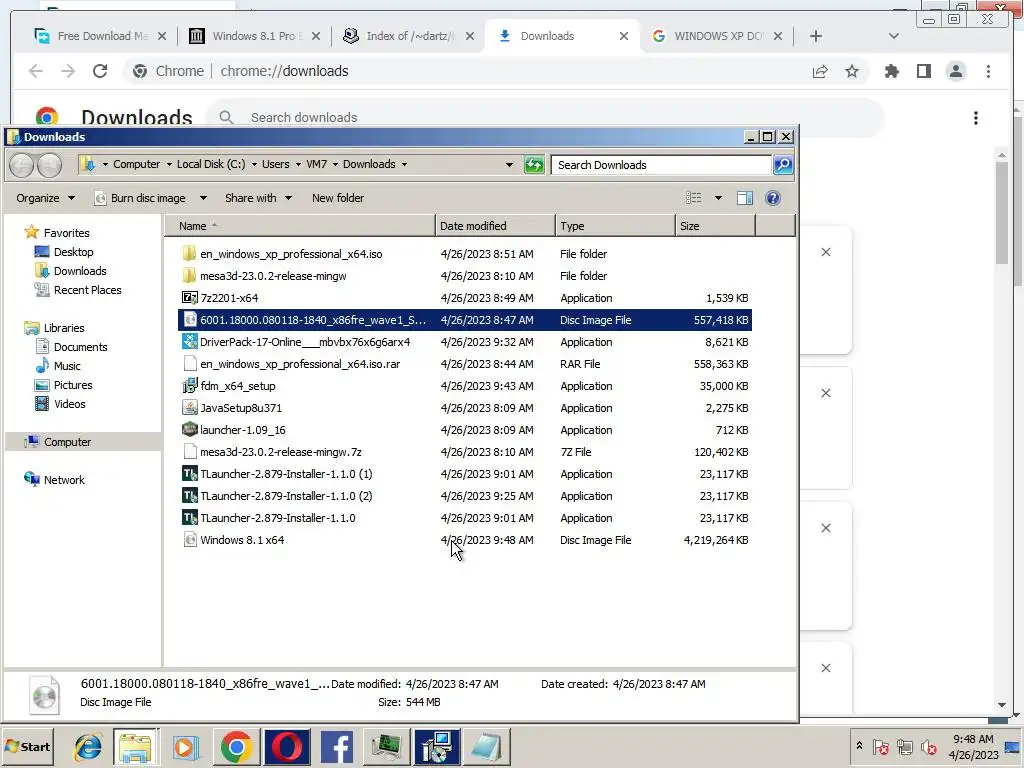This screenshot has height=768, width=1024.
Task: Click the Explorer Forward navigation button
Action: [49, 165]
